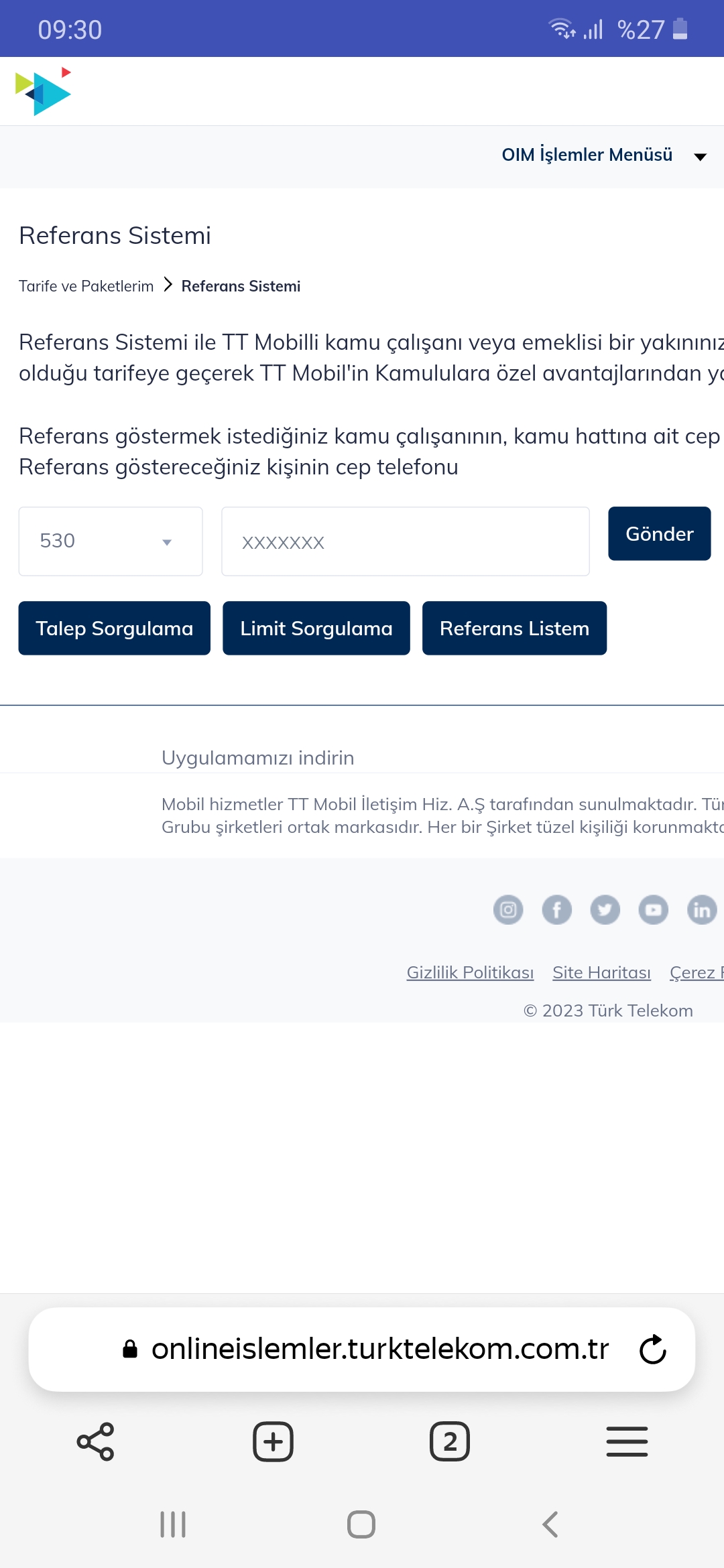Open the Facebook social icon
Viewport: 724px width, 1568px height.
tap(557, 909)
